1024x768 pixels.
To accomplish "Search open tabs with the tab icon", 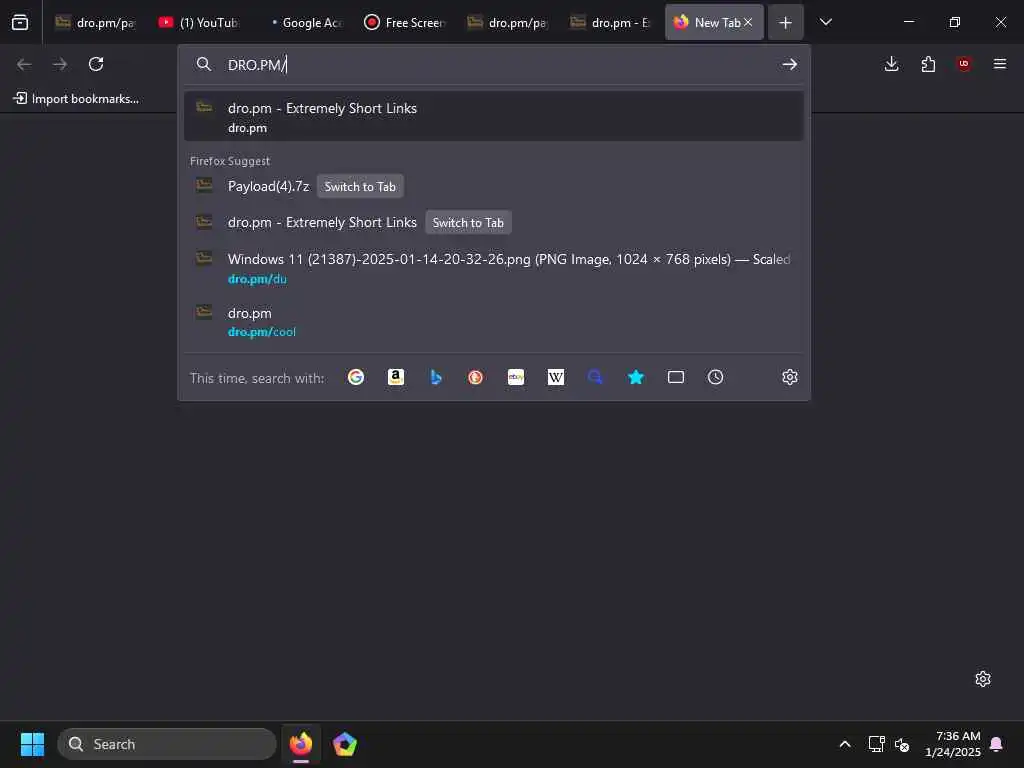I will 676,377.
